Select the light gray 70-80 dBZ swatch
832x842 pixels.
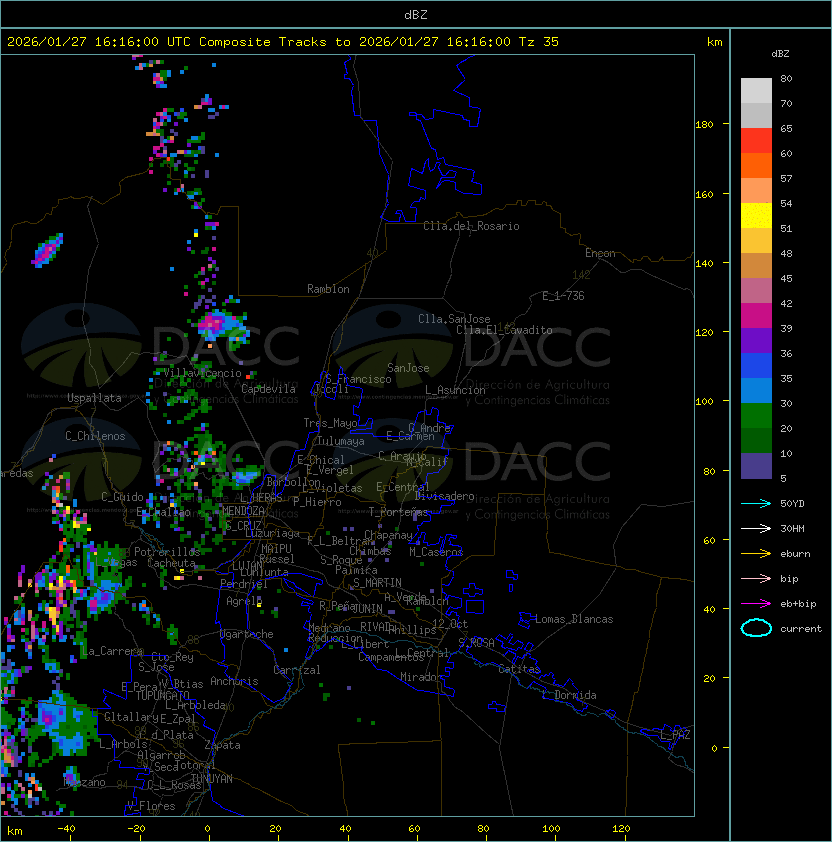click(x=756, y=91)
